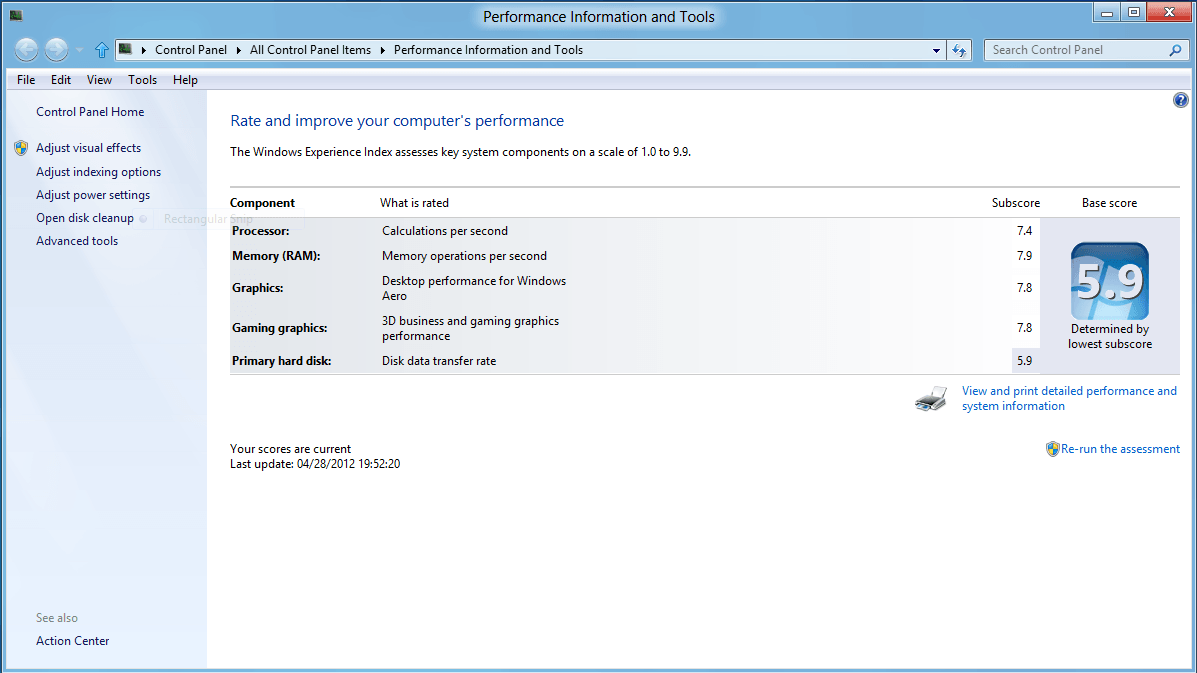The image size is (1197, 673).
Task: Click the 5.9 disk subscore value
Action: click(1024, 361)
